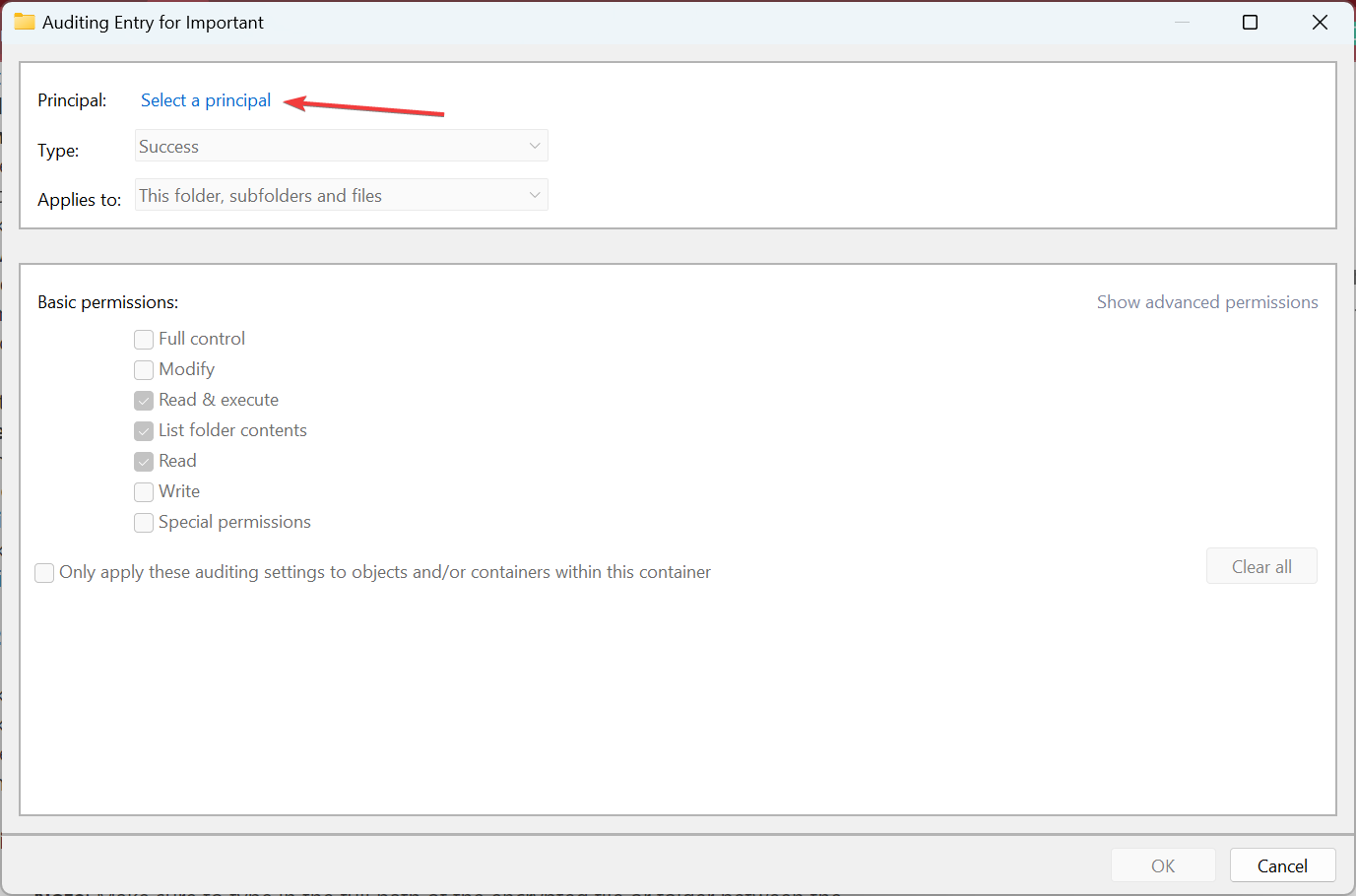
Task: Tick the Special permissions checkbox
Action: 144,523
